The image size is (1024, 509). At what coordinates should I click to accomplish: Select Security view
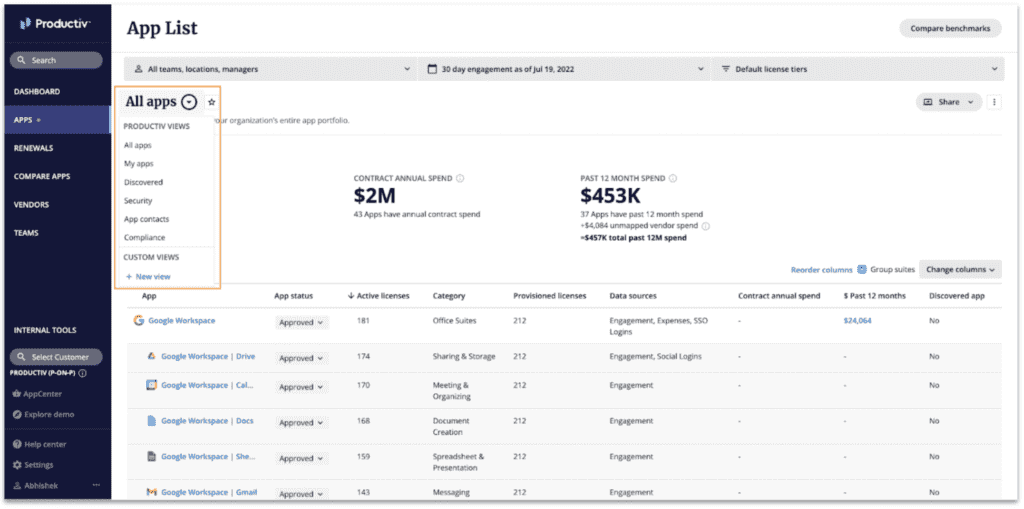[138, 201]
